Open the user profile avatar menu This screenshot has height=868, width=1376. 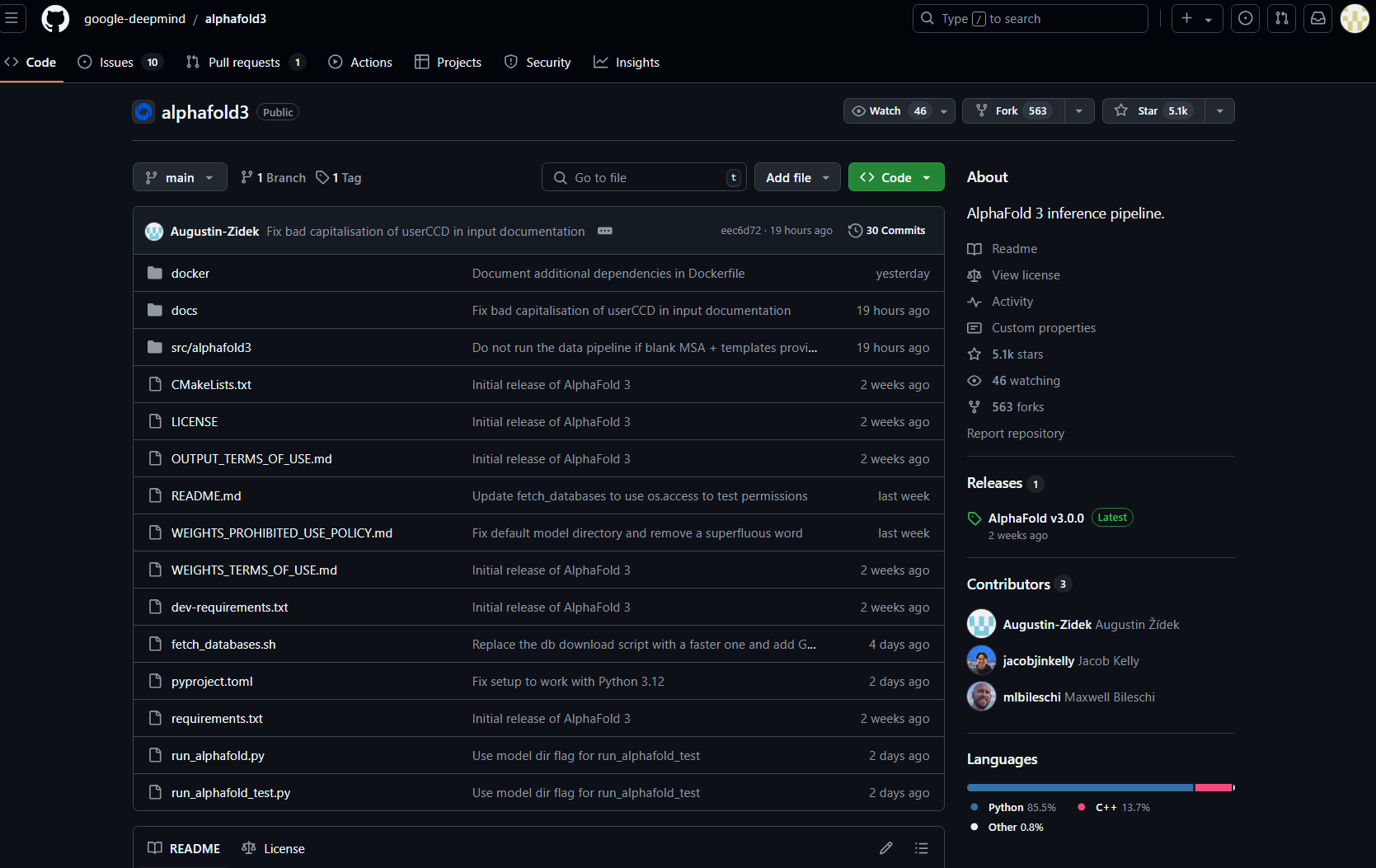tap(1355, 18)
